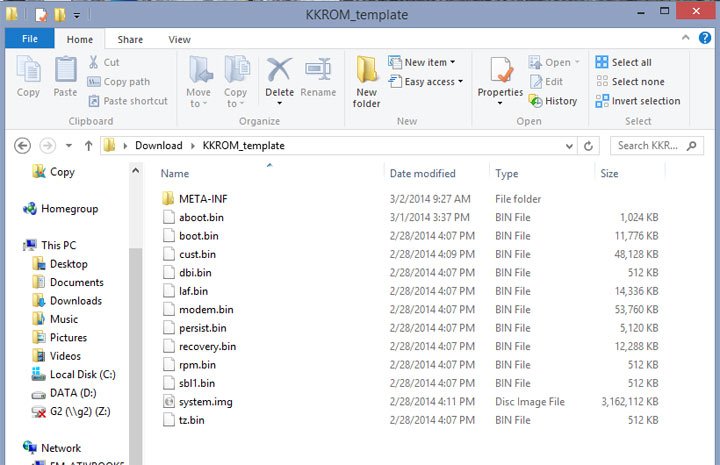Cut the selection with scissors icon
The image size is (720, 465).
click(x=104, y=62)
